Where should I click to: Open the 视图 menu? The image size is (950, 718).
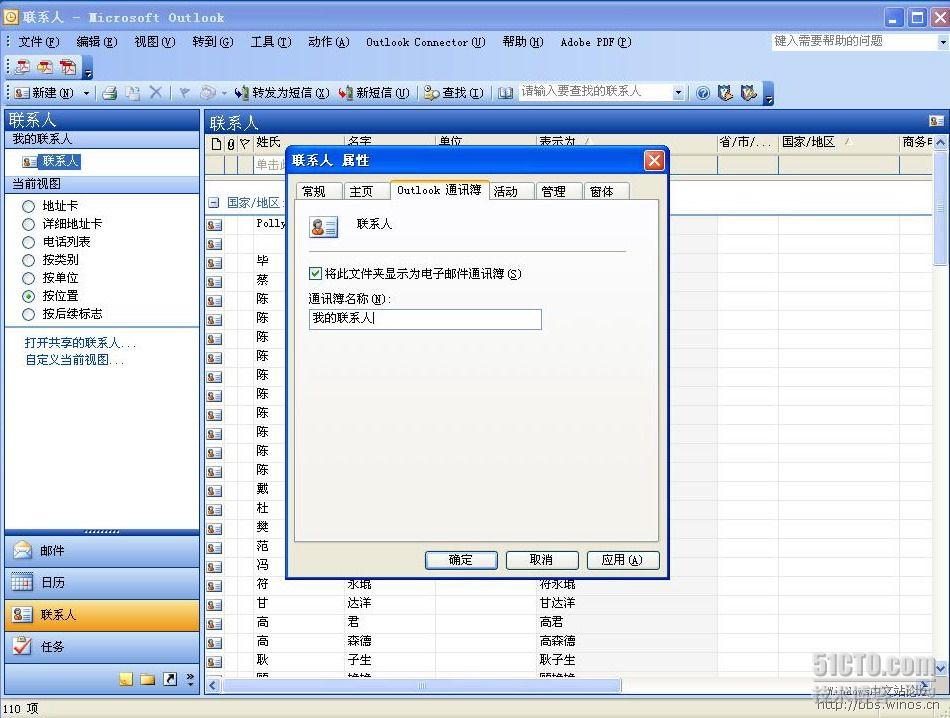click(154, 42)
